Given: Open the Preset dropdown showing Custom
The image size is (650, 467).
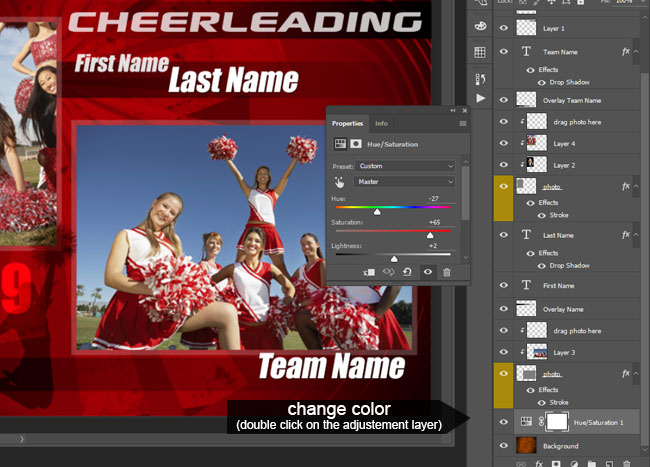Looking at the screenshot, I should point(405,166).
